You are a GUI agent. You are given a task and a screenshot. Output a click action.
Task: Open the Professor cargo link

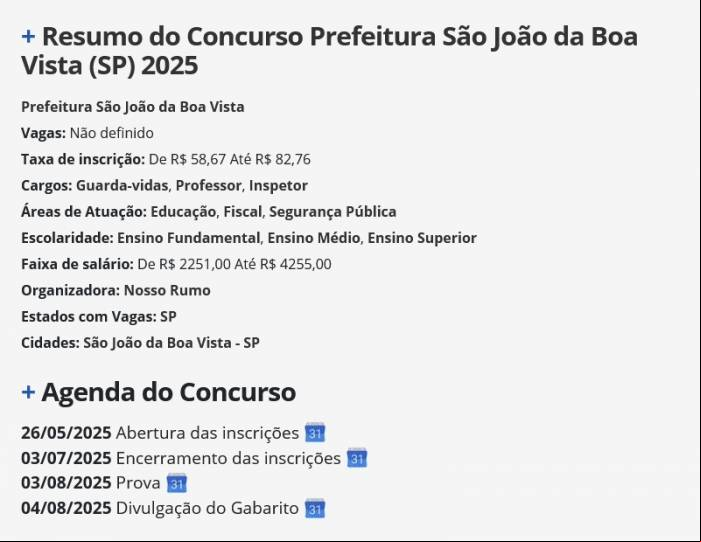(208, 186)
